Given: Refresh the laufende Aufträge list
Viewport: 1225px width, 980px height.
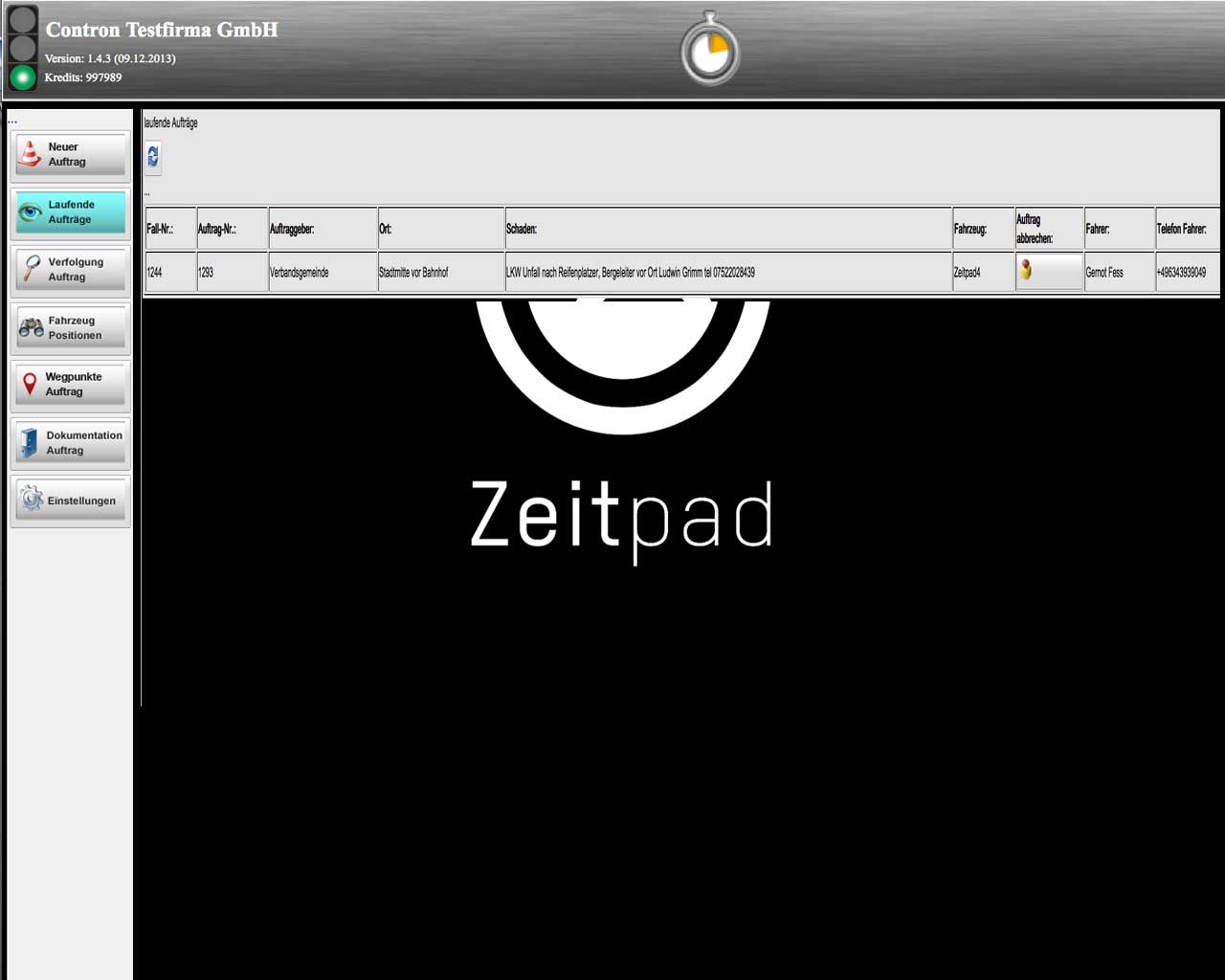Looking at the screenshot, I should (153, 157).
